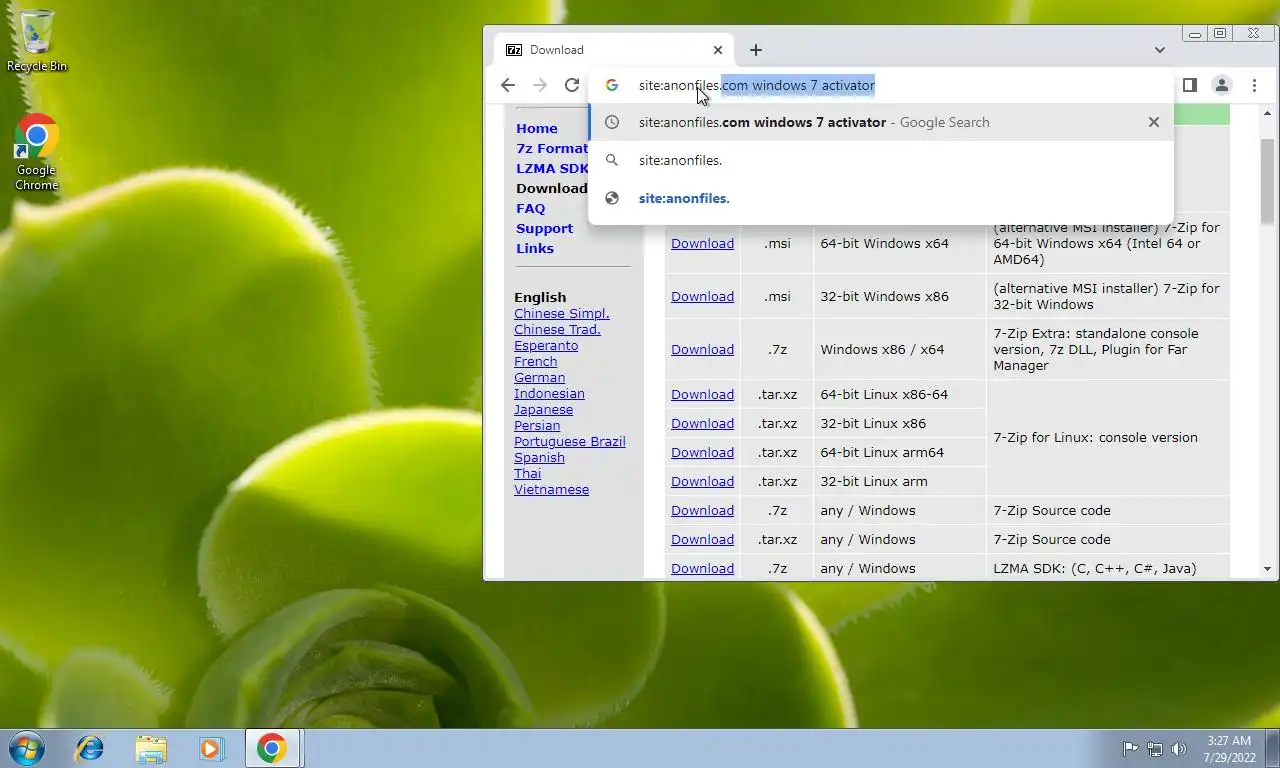
Task: Open the Recycle Bin desktop icon
Action: coord(37,40)
